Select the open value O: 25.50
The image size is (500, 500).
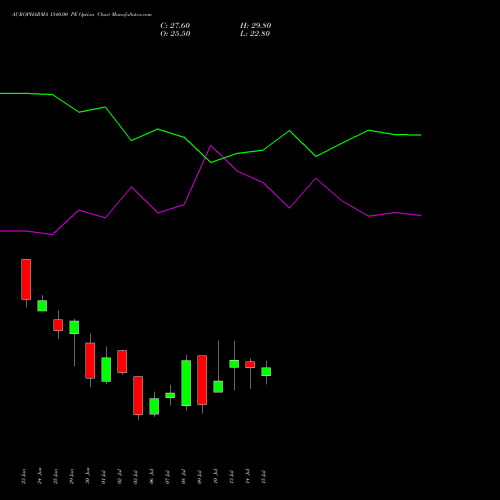click(x=175, y=34)
